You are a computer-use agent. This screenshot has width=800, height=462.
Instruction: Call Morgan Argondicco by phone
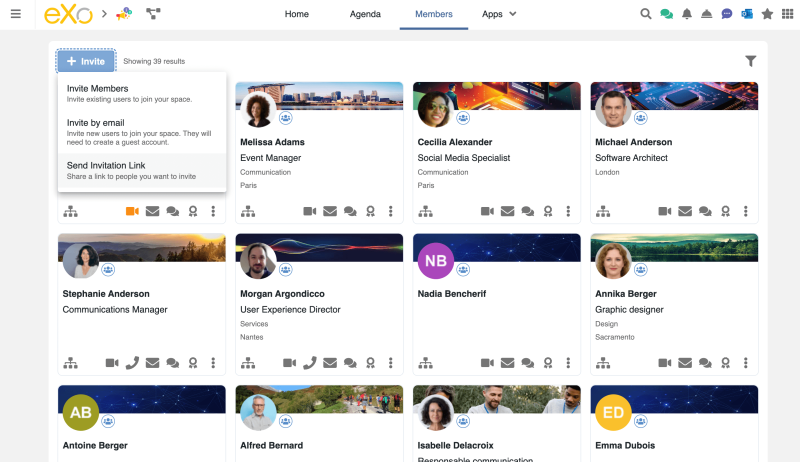click(x=310, y=363)
